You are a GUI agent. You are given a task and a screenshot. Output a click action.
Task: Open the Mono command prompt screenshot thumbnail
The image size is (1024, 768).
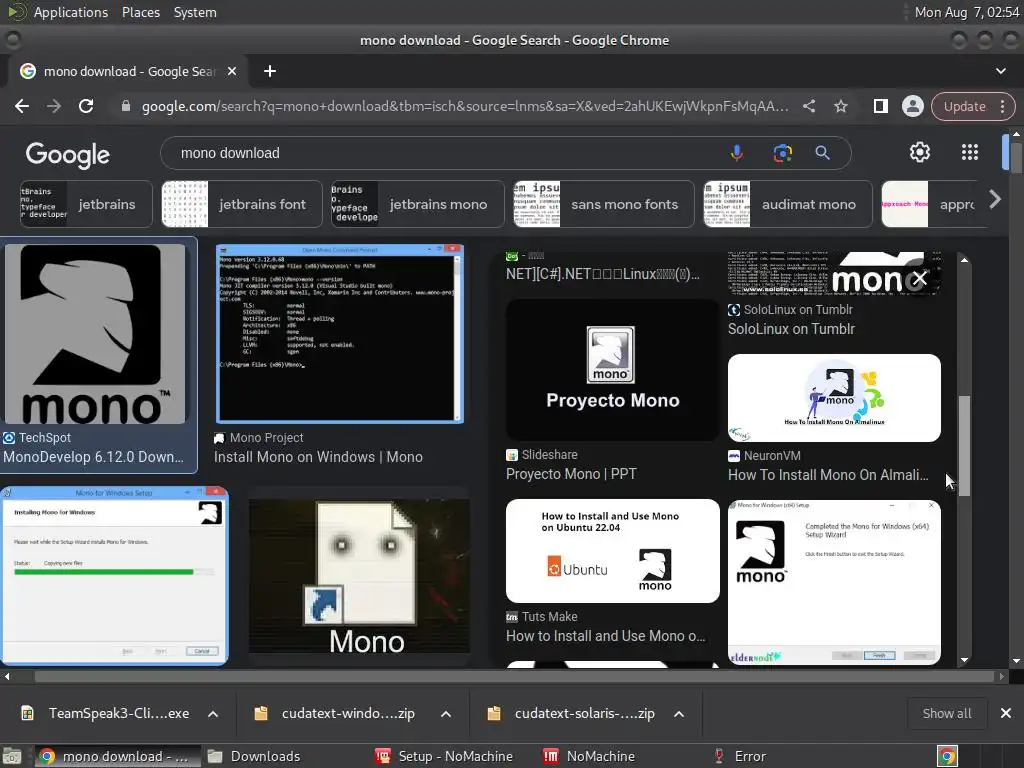(x=340, y=334)
